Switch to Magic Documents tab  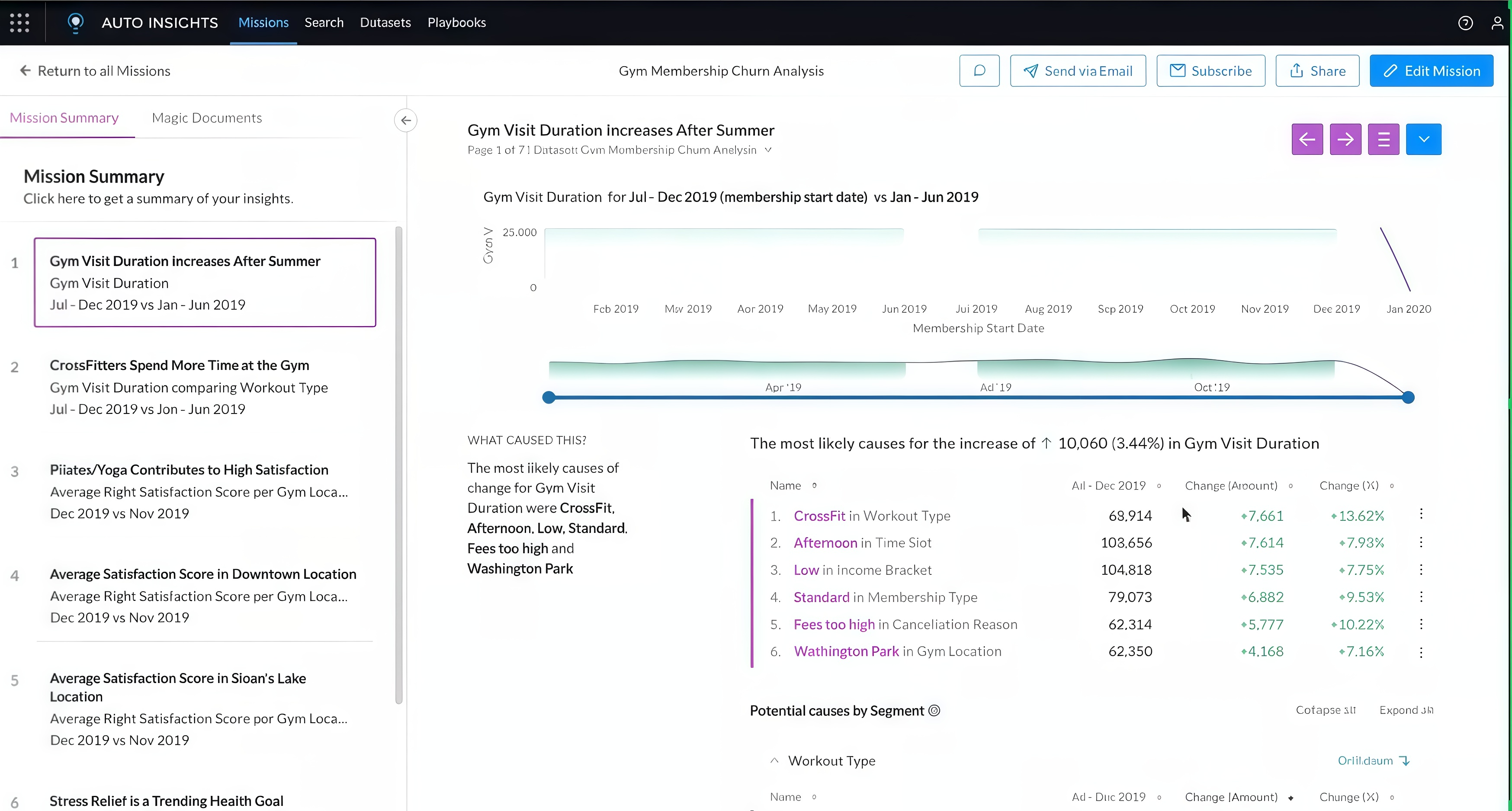(x=207, y=118)
